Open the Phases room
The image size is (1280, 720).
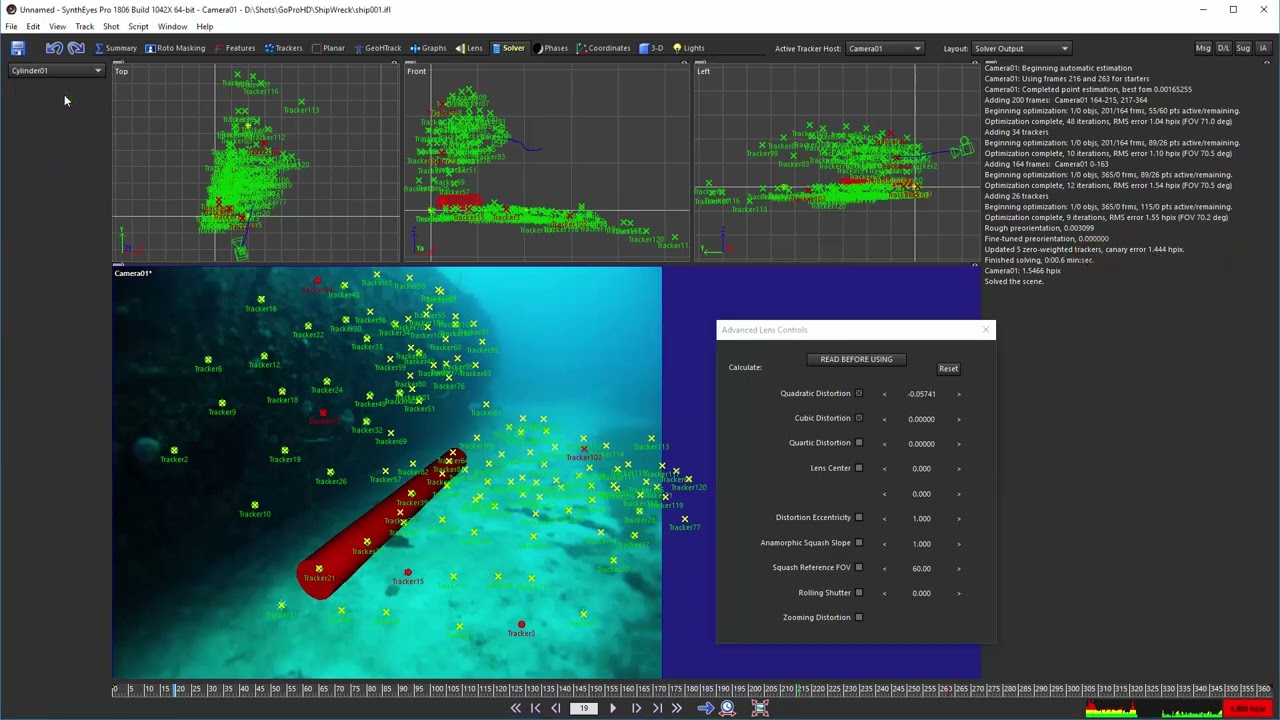(550, 48)
